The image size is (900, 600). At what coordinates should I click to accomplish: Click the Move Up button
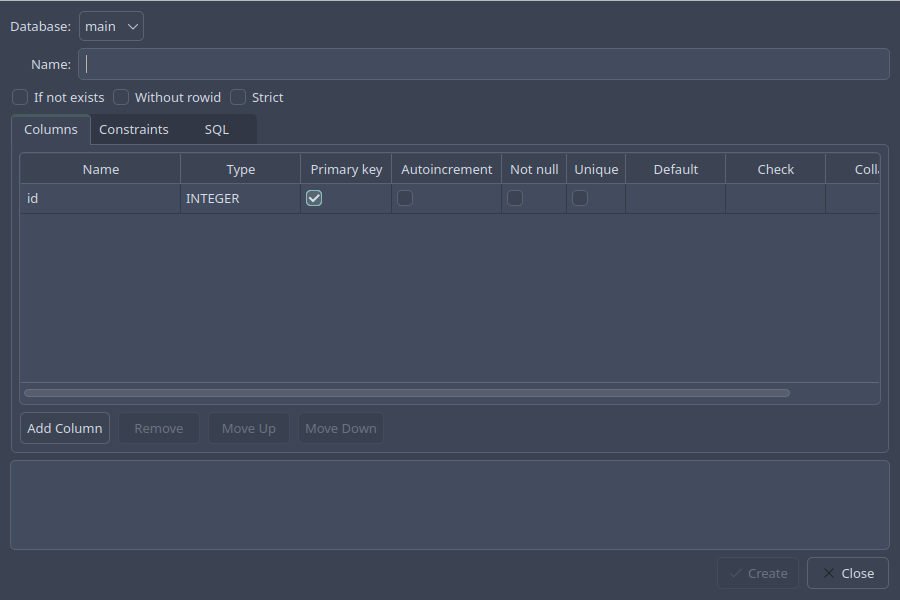click(x=249, y=428)
